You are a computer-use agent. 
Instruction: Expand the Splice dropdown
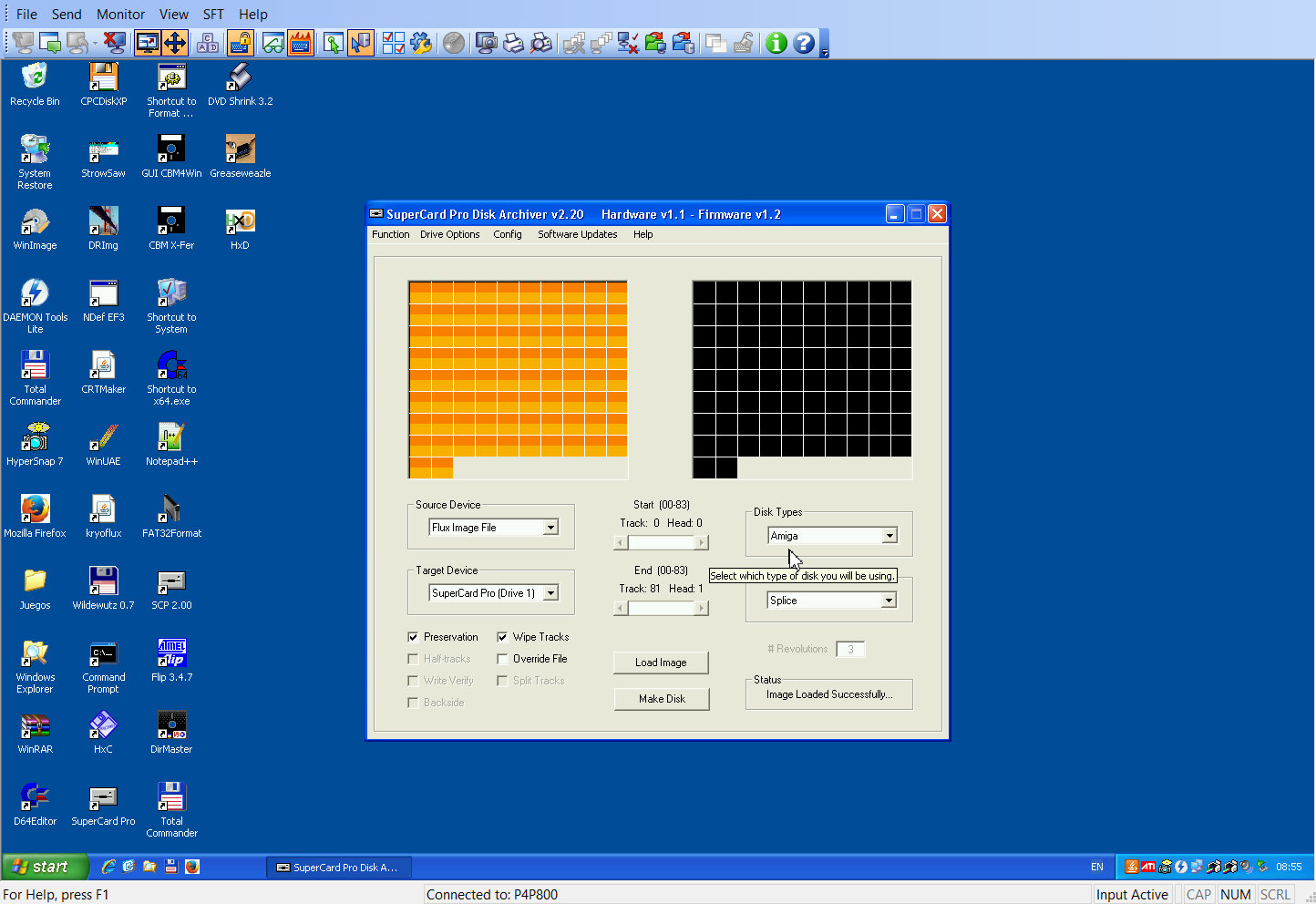click(x=889, y=601)
